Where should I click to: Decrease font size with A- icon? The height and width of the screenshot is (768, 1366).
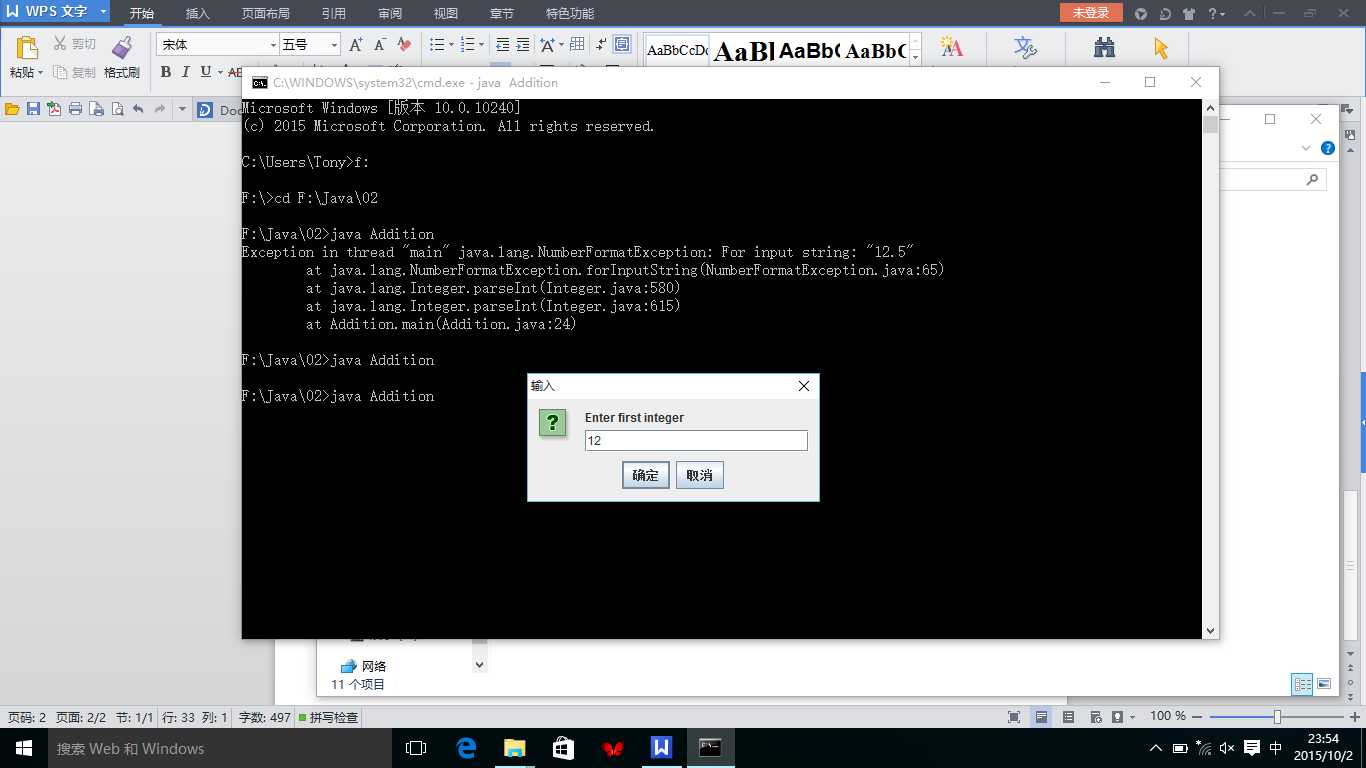380,45
